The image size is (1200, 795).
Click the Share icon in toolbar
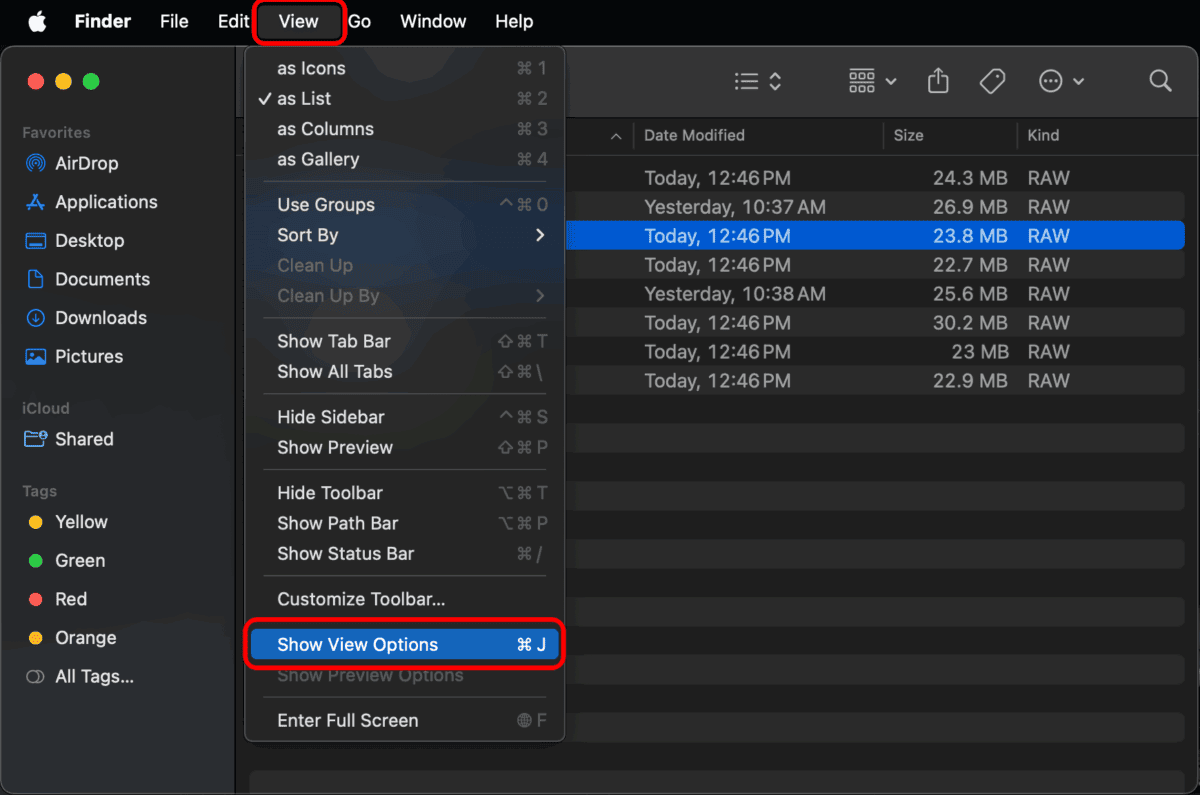pyautogui.click(x=937, y=81)
